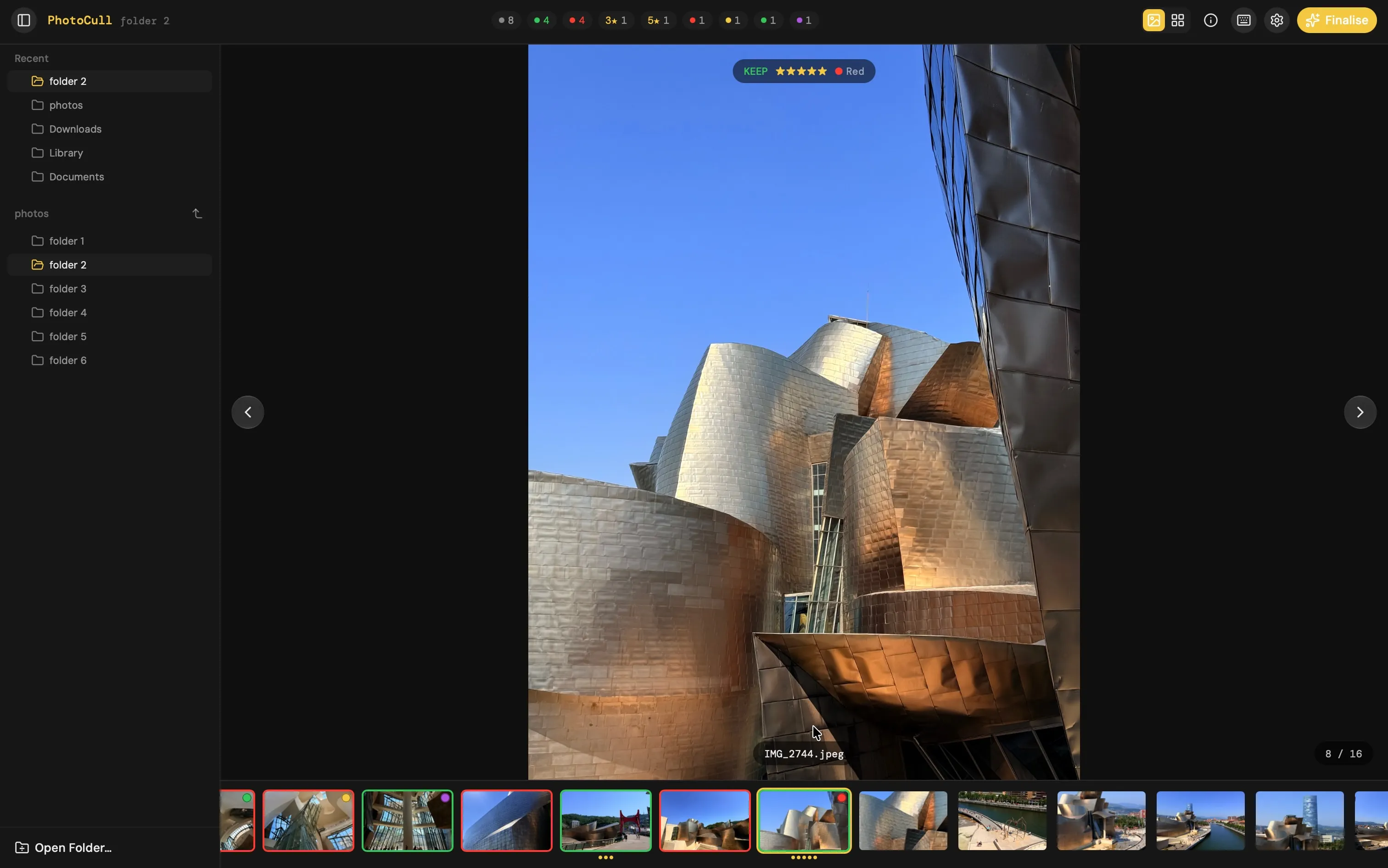1388x868 pixels.
Task: Click the PhotoCull app title
Action: point(80,20)
